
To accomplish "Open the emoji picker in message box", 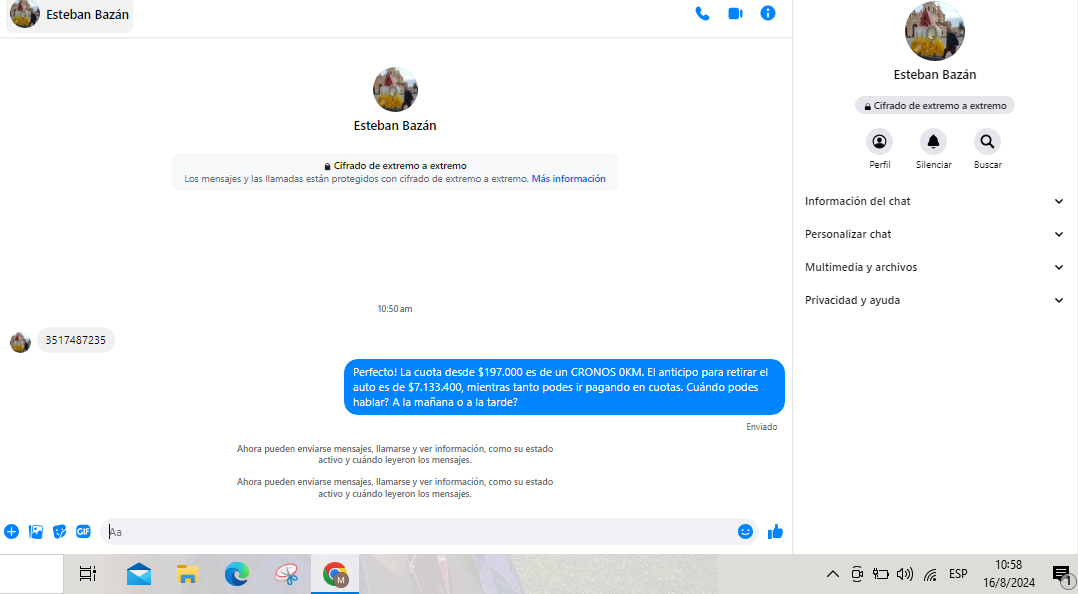I will tap(745, 532).
